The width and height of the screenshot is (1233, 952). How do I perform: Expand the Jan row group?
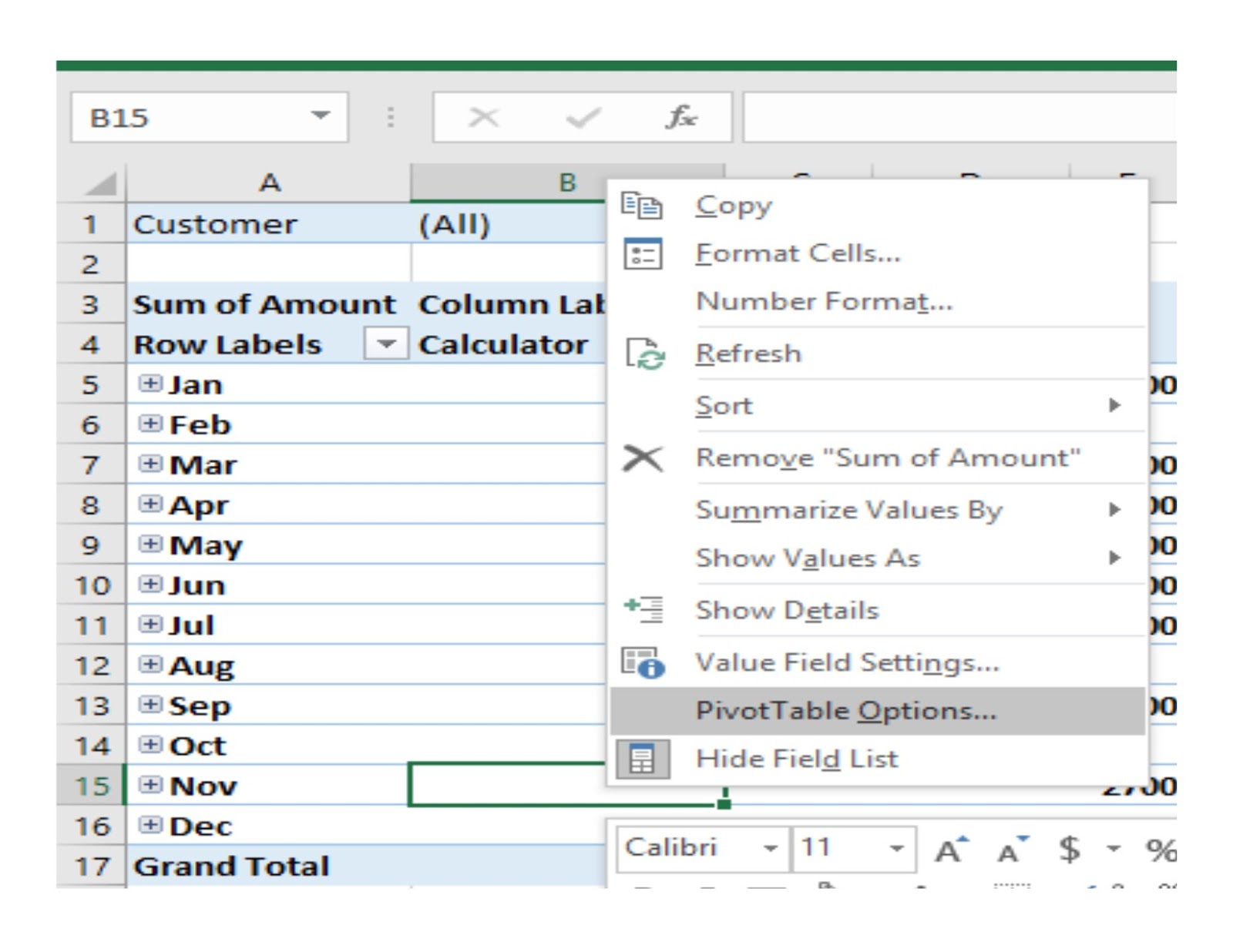point(149,384)
